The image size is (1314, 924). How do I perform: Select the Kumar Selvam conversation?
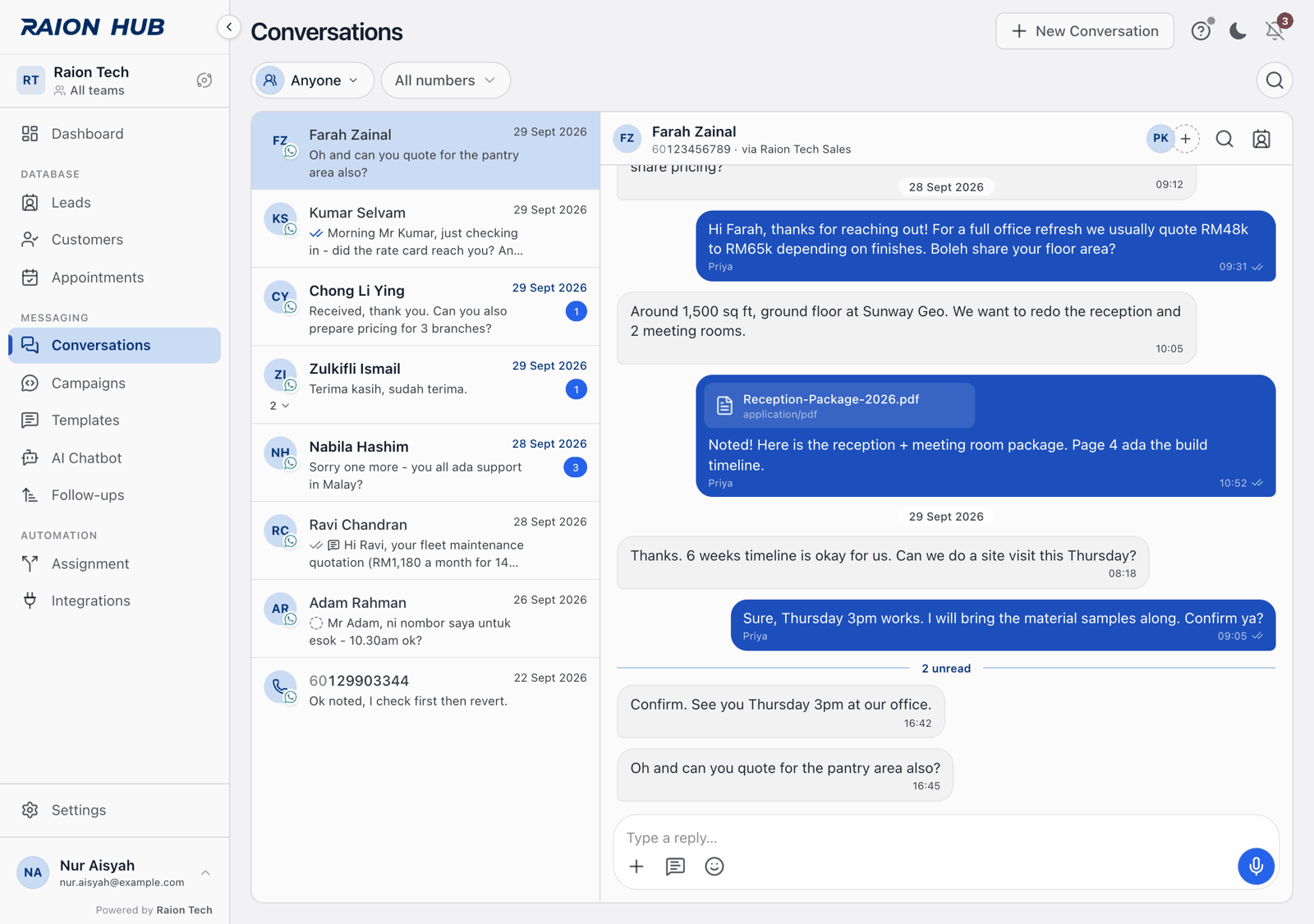coord(425,229)
